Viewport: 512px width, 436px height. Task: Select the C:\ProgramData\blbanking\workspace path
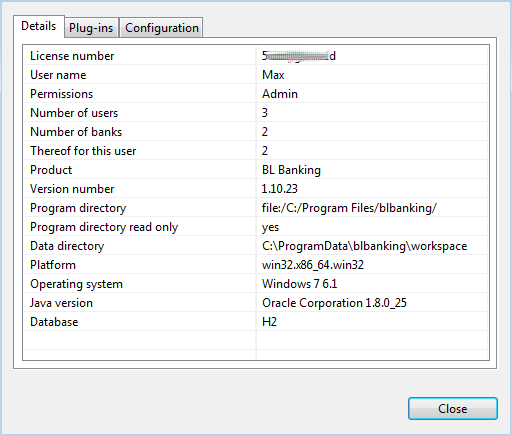click(x=364, y=246)
